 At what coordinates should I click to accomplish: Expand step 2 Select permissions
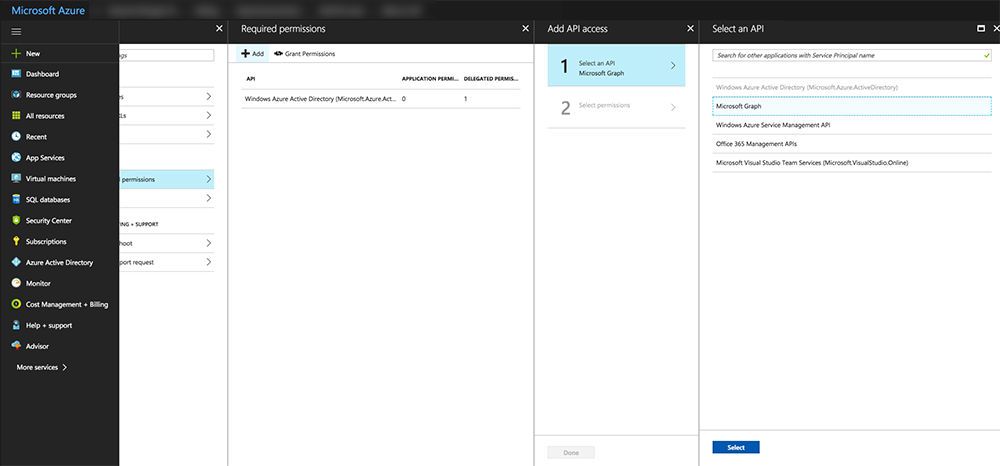673,107
